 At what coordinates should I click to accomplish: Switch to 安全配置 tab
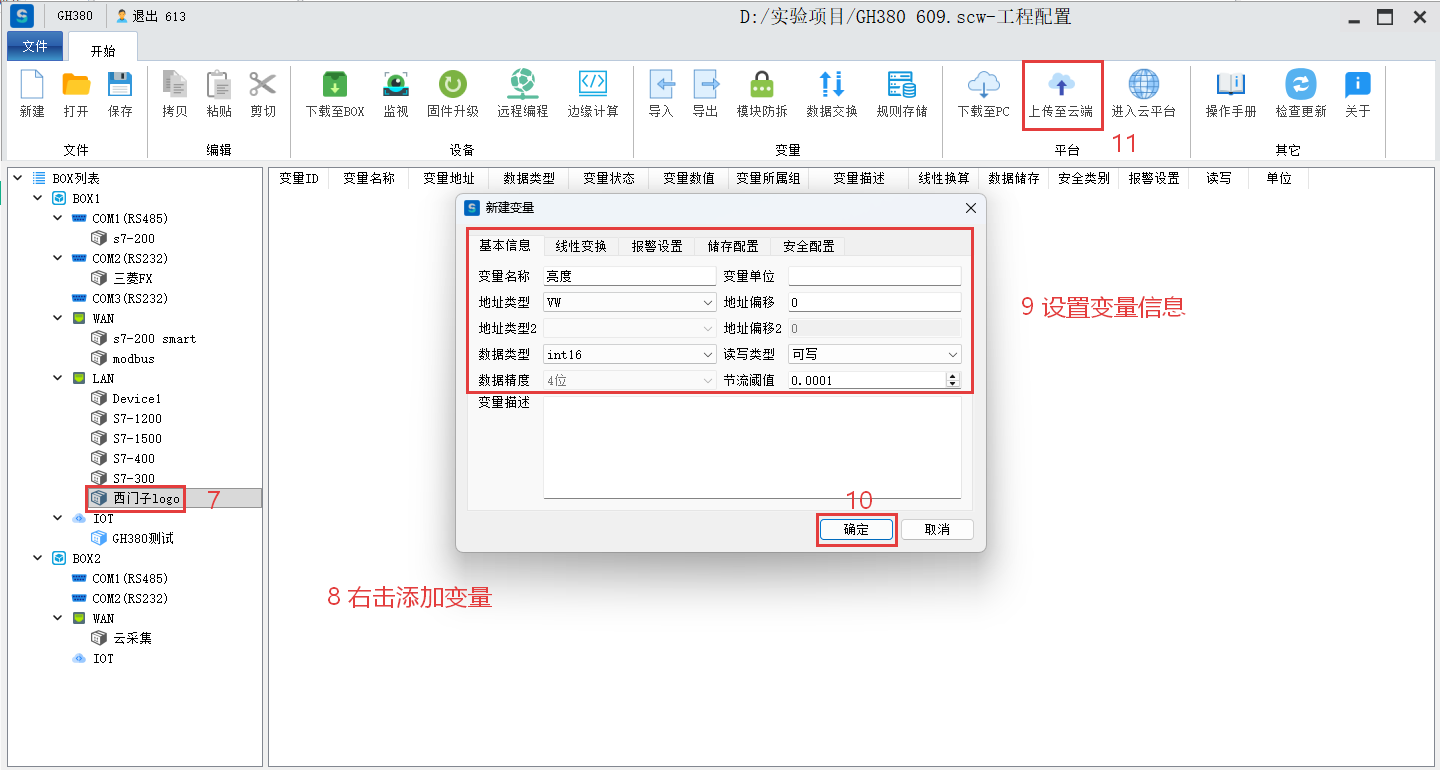coord(809,246)
